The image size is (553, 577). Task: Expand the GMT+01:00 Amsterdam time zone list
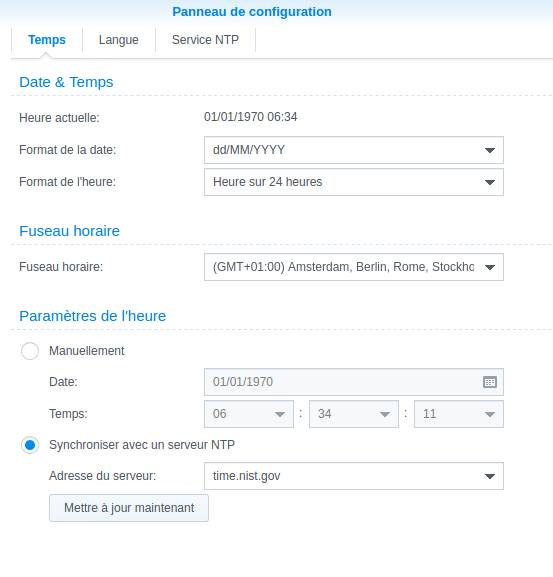pyautogui.click(x=354, y=267)
